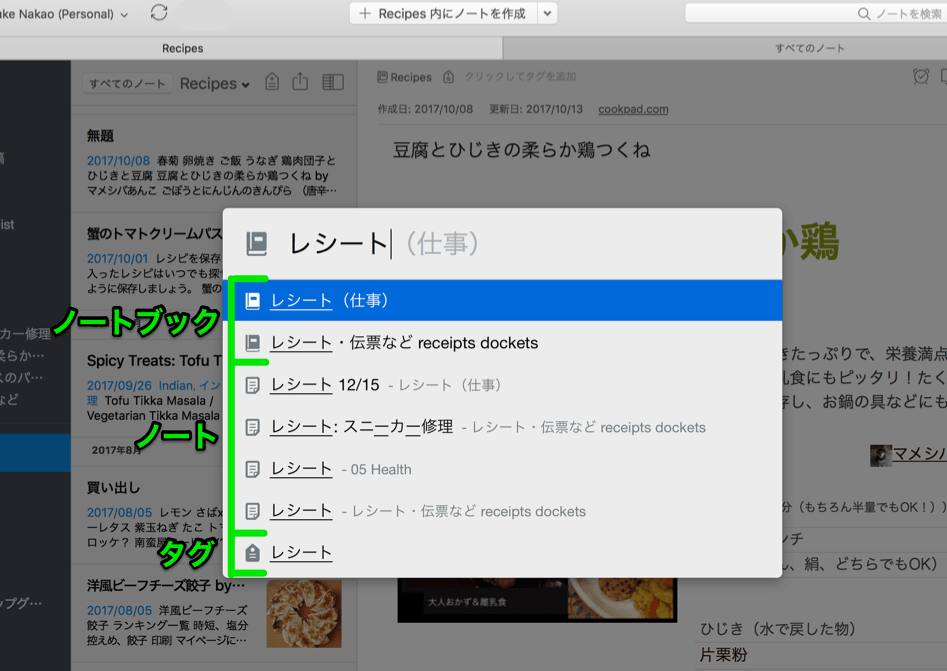
Task: Click the dumpling photo thumbnail in the note list
Action: coord(304,614)
